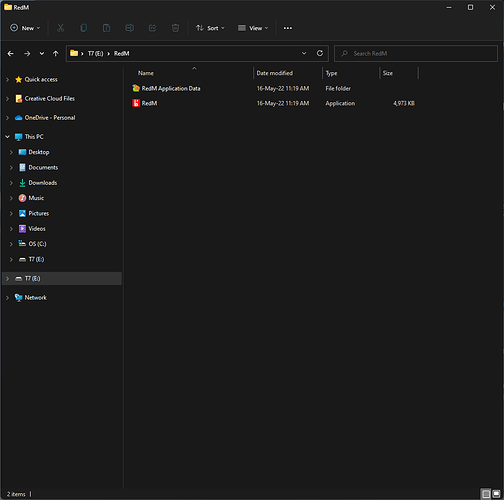Screen dimensions: 504x500
Task: Go up one folder level
Action: 56,53
